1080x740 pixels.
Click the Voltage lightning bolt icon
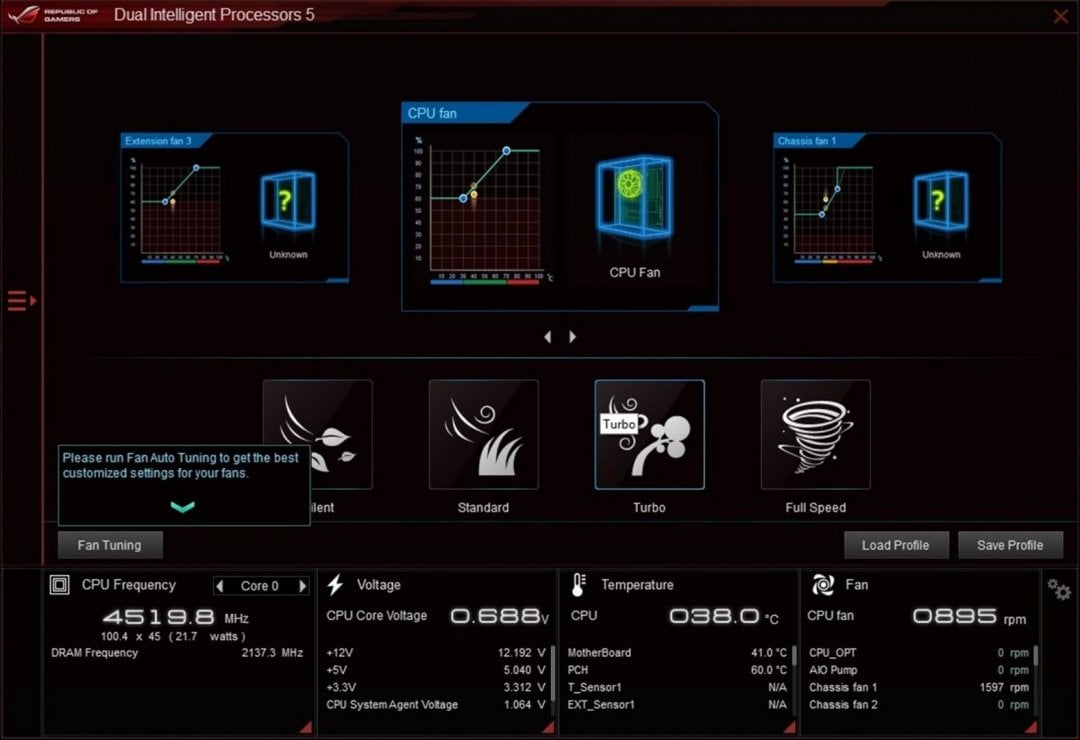pos(335,584)
